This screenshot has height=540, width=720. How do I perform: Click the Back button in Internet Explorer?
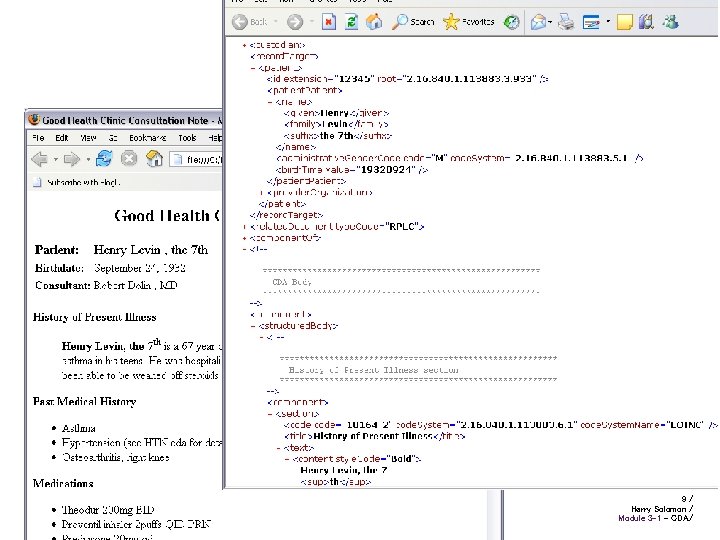249,22
